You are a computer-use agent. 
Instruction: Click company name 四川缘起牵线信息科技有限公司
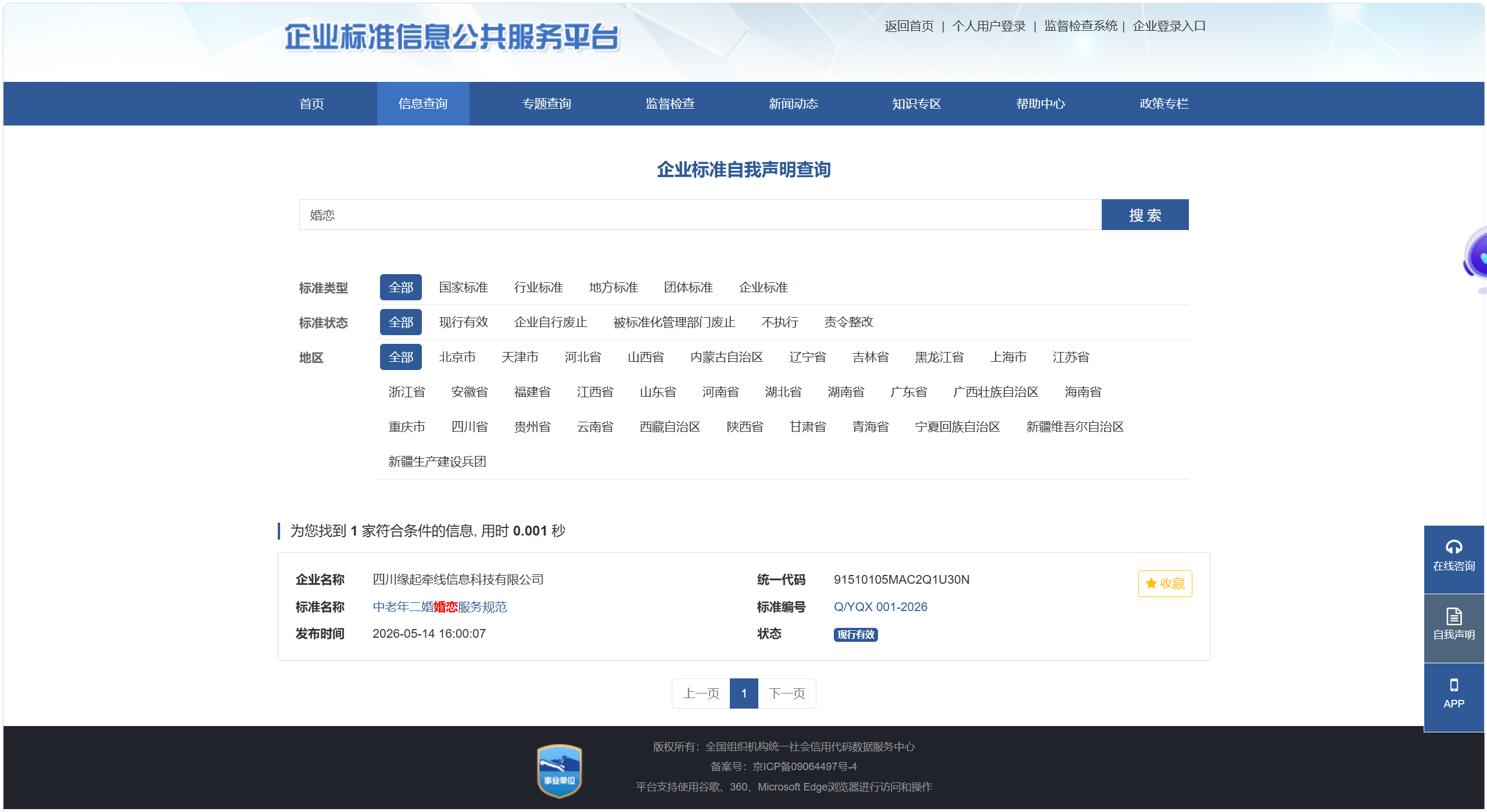[458, 580]
